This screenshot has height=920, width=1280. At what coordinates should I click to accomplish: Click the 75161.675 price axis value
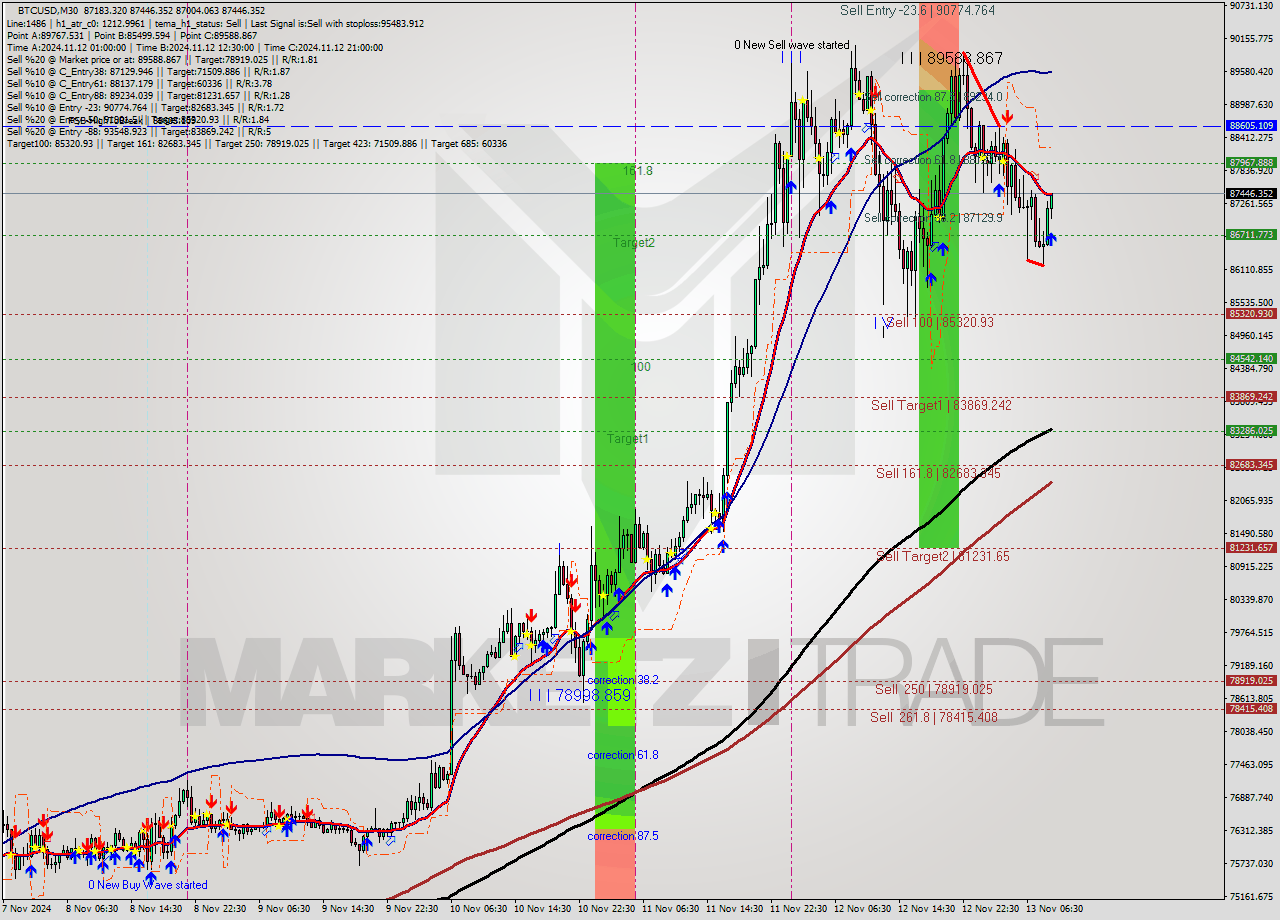tap(1251, 896)
